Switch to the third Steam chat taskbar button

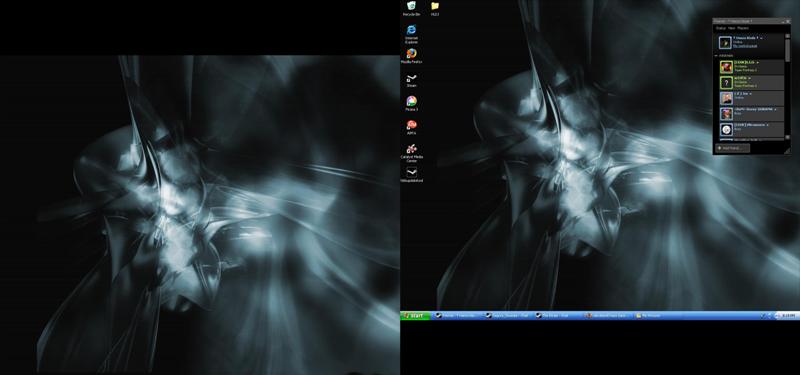(557, 316)
